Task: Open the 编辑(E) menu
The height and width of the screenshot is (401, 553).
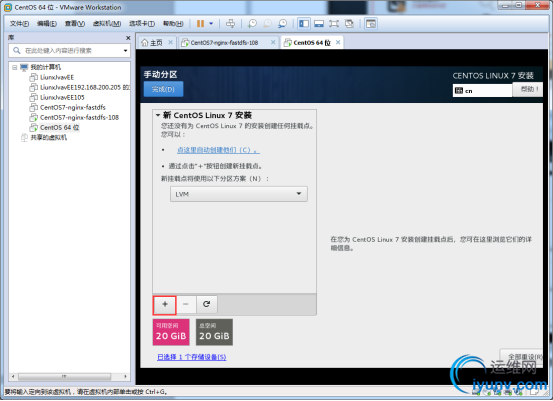Action: (x=47, y=24)
